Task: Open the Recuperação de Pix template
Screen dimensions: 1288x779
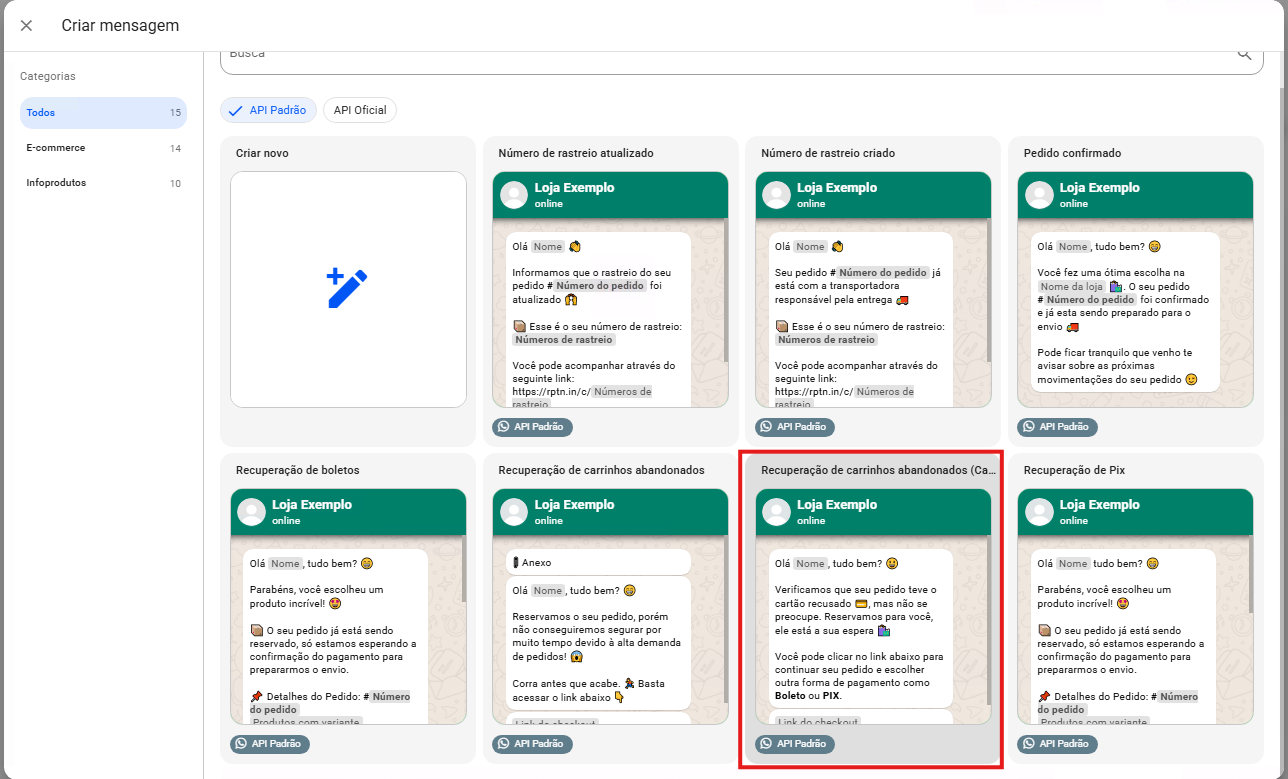Action: coord(1135,610)
